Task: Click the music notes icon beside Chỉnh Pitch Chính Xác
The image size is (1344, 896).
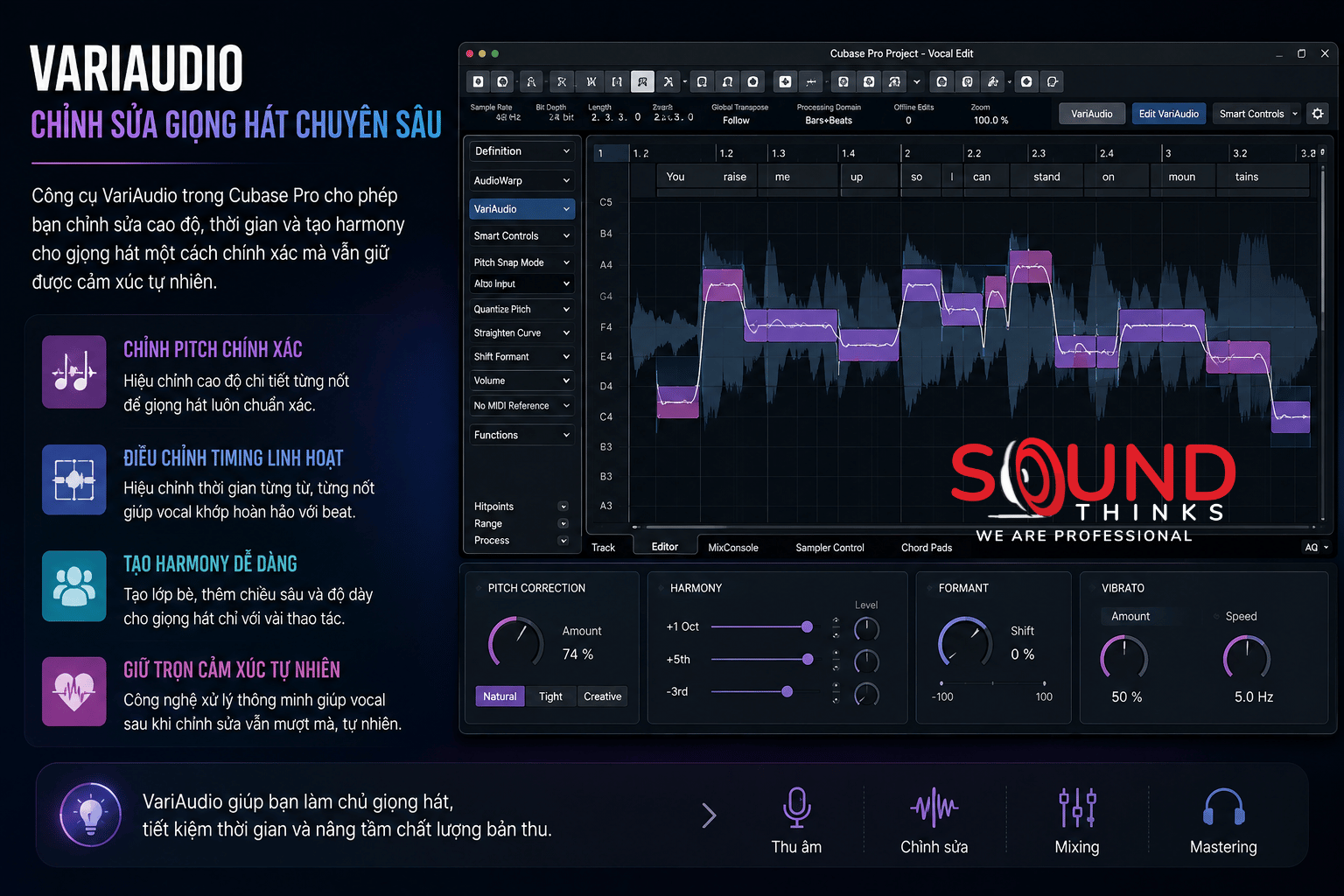Action: point(74,372)
